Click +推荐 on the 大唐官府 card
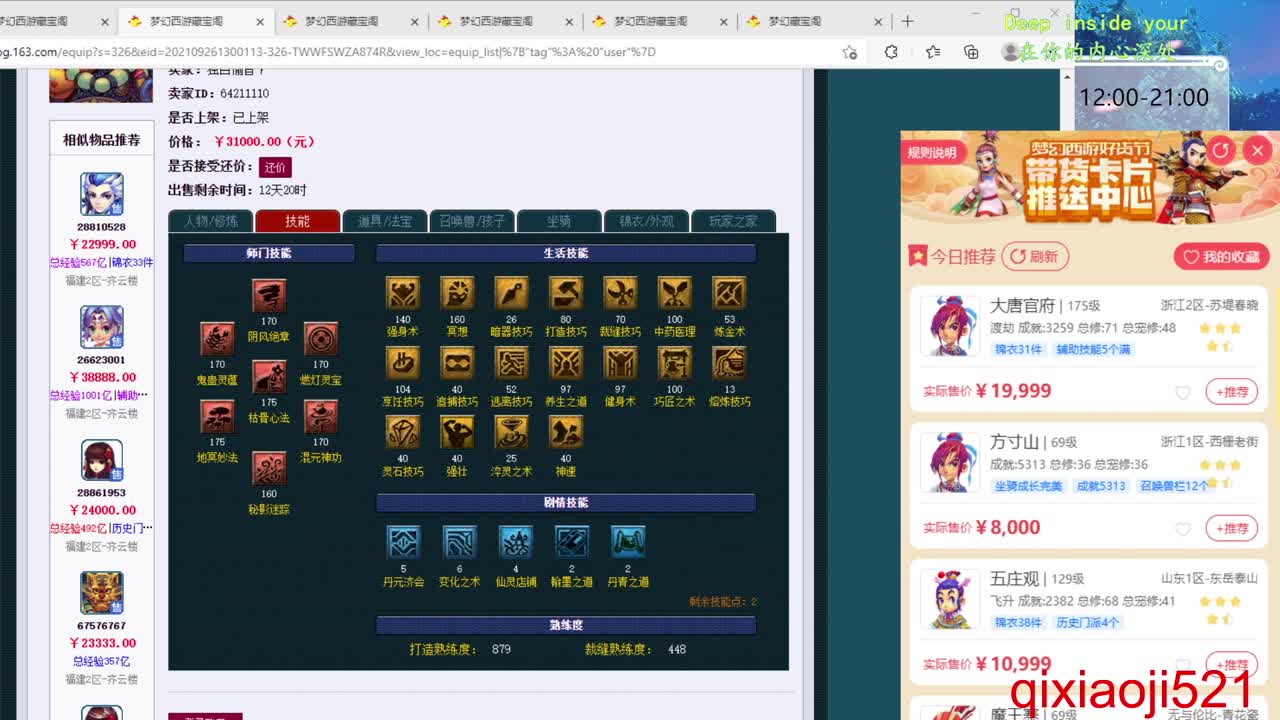This screenshot has width=1280, height=720. 1232,392
